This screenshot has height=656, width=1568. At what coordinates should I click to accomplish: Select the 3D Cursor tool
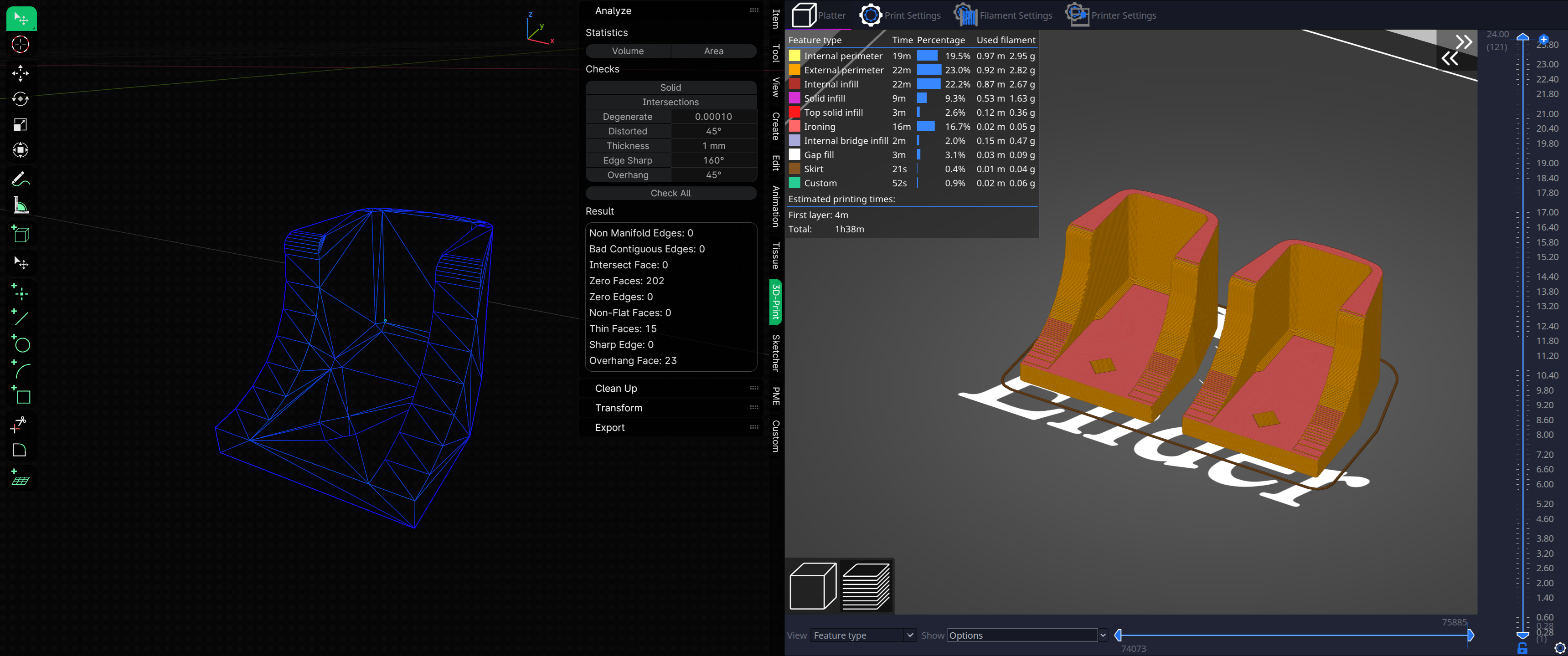coord(21,45)
